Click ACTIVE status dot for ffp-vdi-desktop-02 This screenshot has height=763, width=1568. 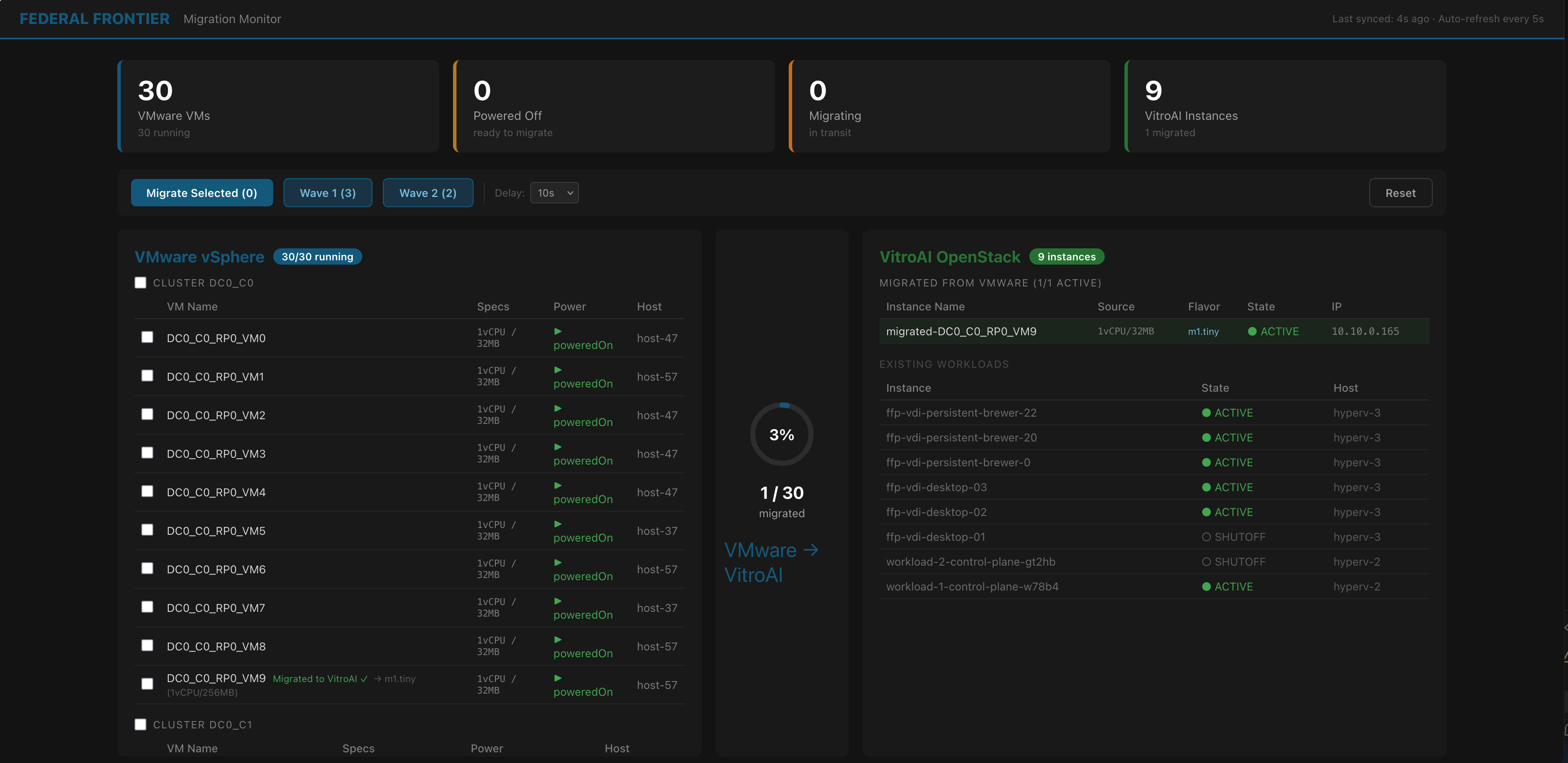coord(1207,513)
